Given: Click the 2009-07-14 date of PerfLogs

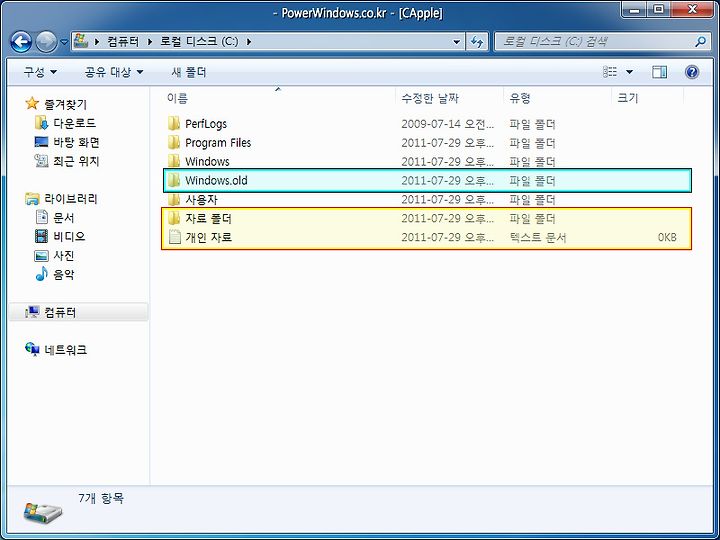Looking at the screenshot, I should pyautogui.click(x=448, y=124).
